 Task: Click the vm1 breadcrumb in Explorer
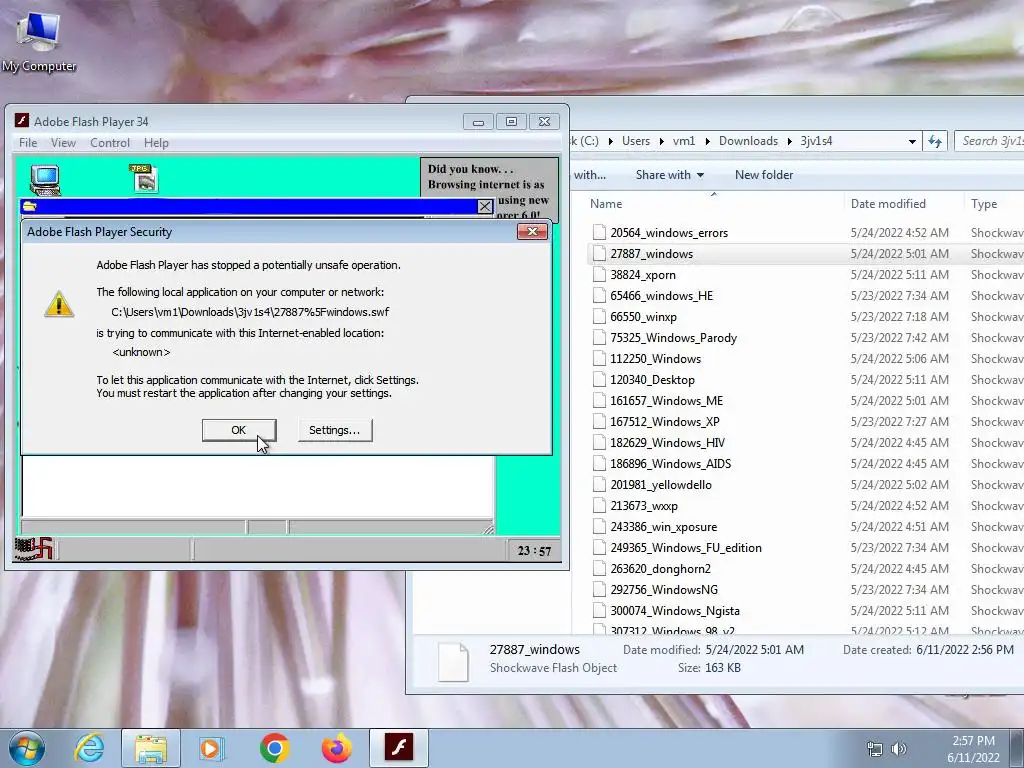pyautogui.click(x=684, y=141)
